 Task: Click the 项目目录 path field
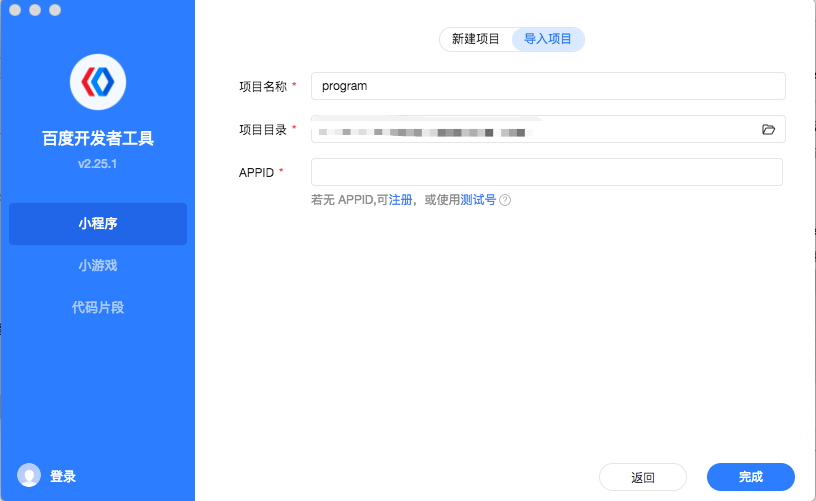pos(548,129)
